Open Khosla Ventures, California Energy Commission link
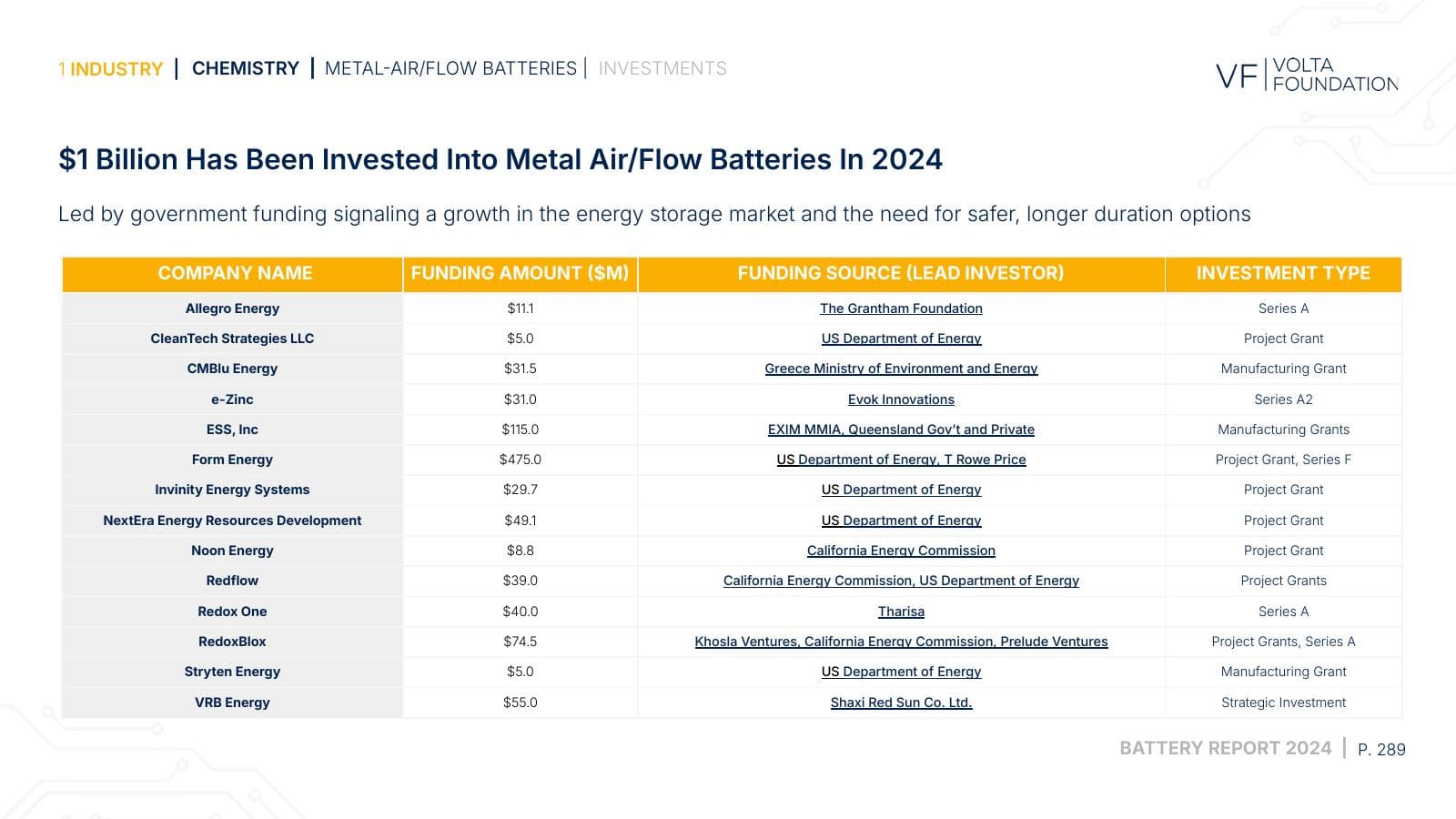 (x=901, y=642)
